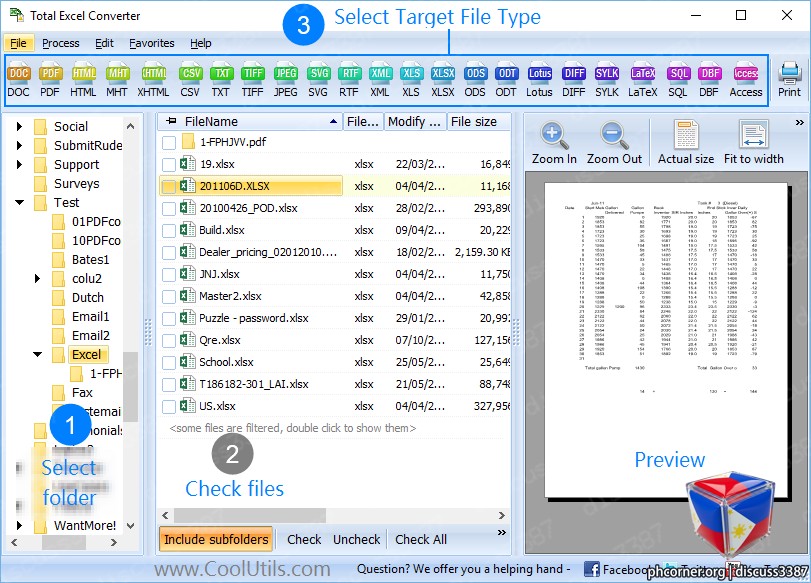
Task: Pick LaTeX output format
Action: point(643,81)
